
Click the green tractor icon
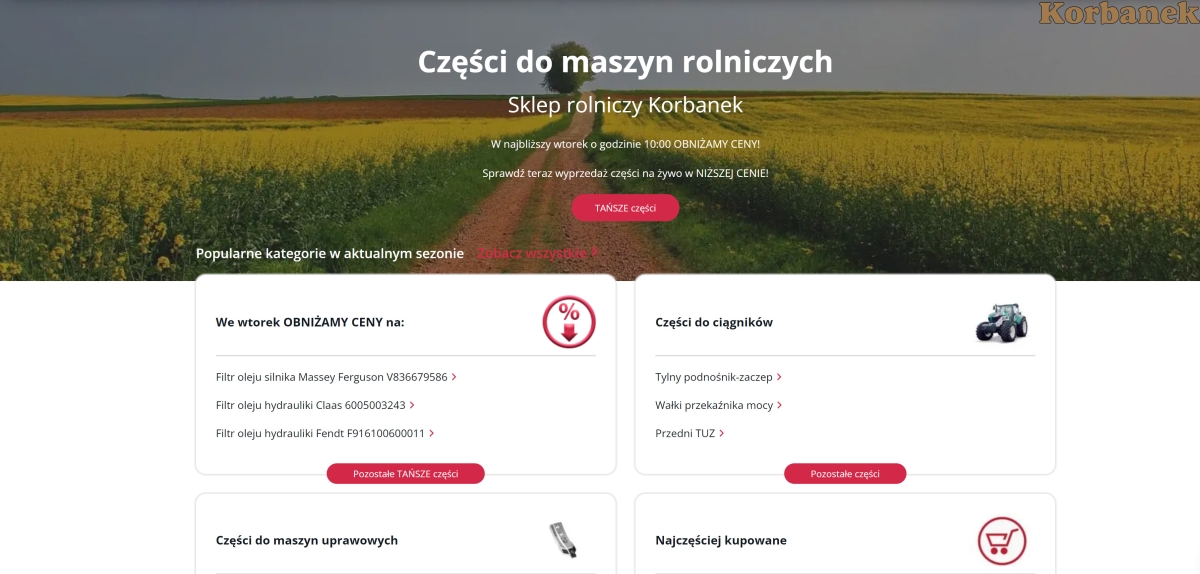pos(1001,323)
